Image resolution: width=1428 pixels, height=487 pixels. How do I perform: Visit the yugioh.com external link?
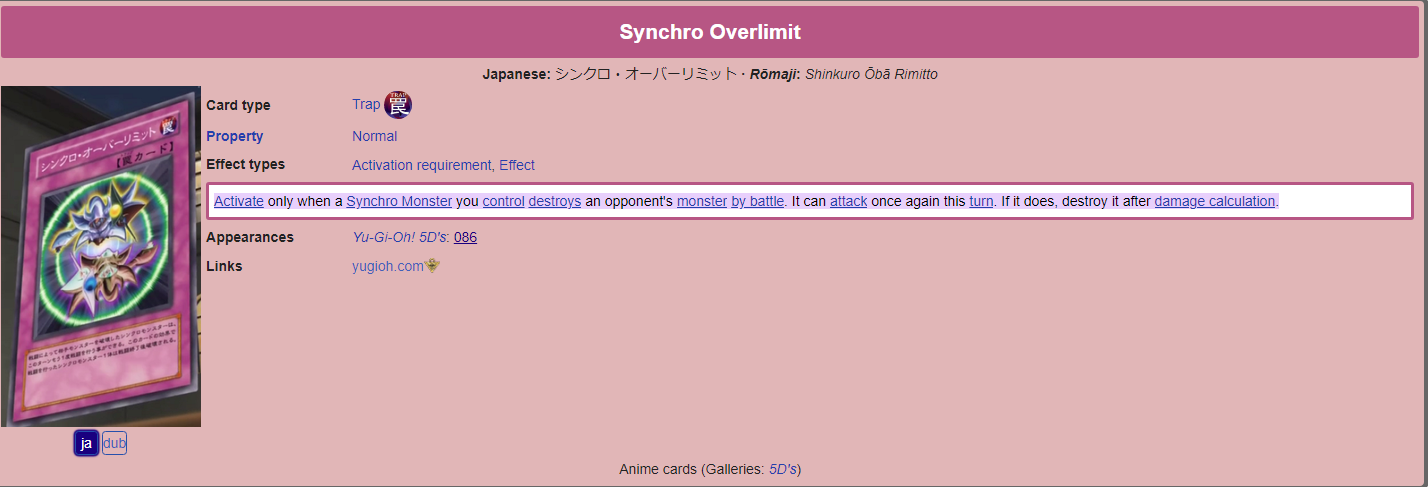tap(388, 266)
